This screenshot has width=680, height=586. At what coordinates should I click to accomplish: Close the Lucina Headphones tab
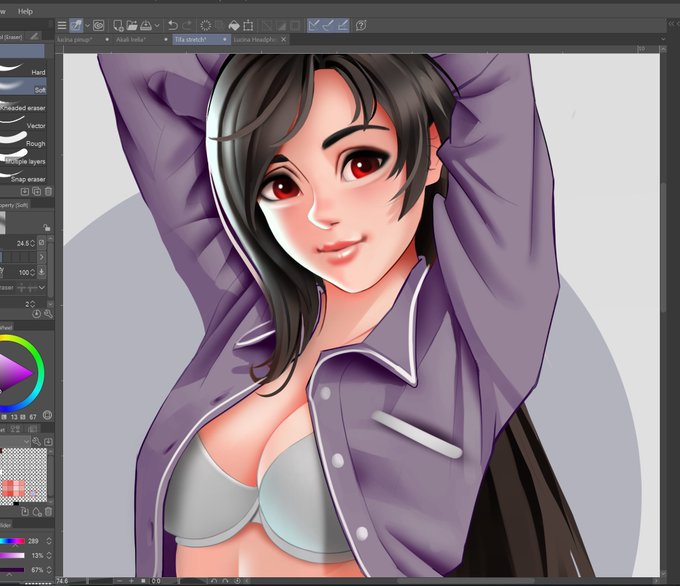click(284, 39)
